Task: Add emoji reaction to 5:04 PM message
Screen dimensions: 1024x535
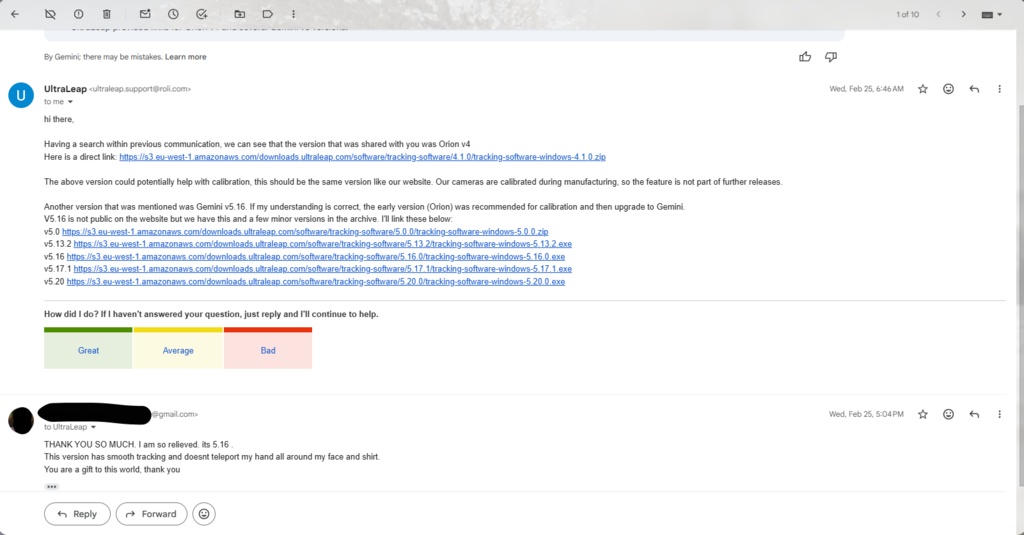Action: coord(948,414)
